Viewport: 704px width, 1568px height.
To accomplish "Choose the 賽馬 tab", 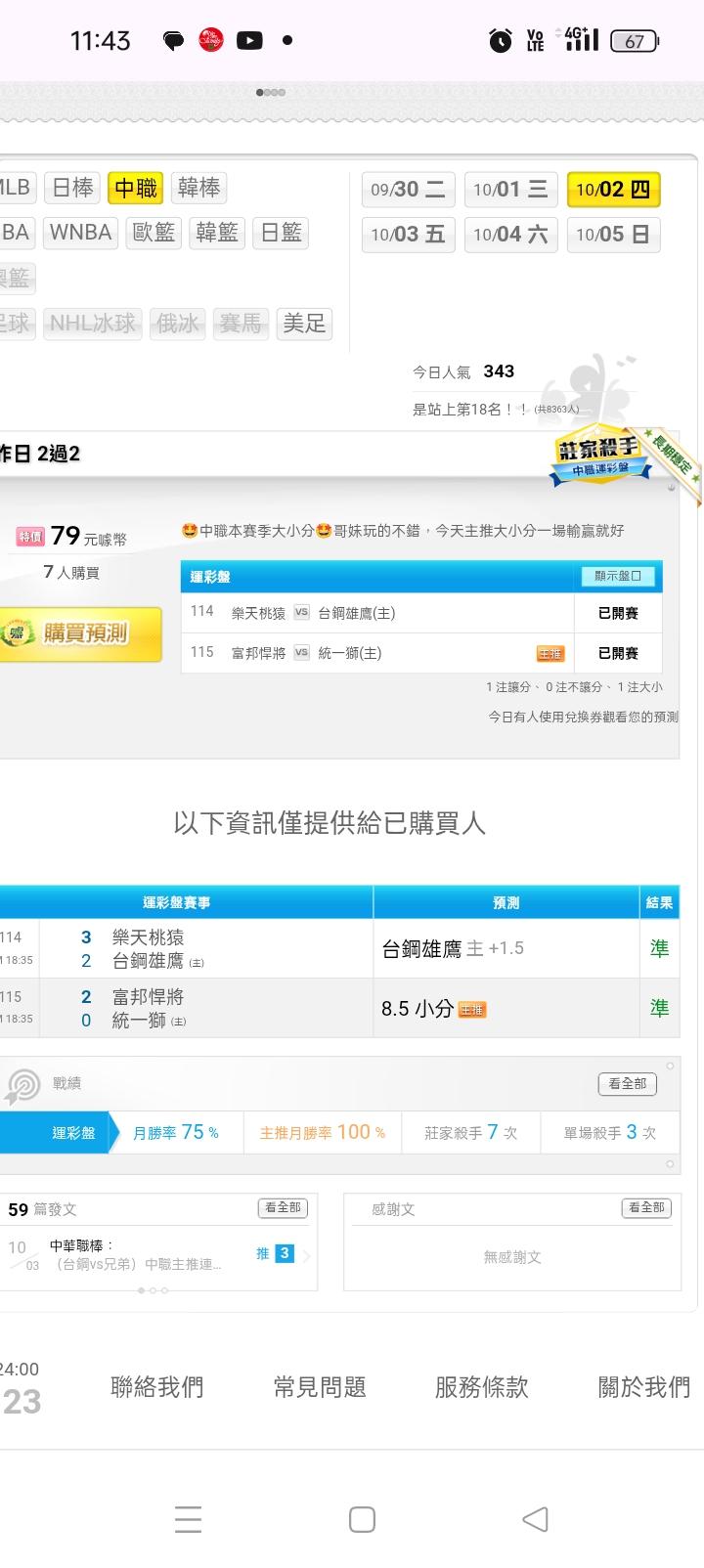I will click(x=241, y=324).
